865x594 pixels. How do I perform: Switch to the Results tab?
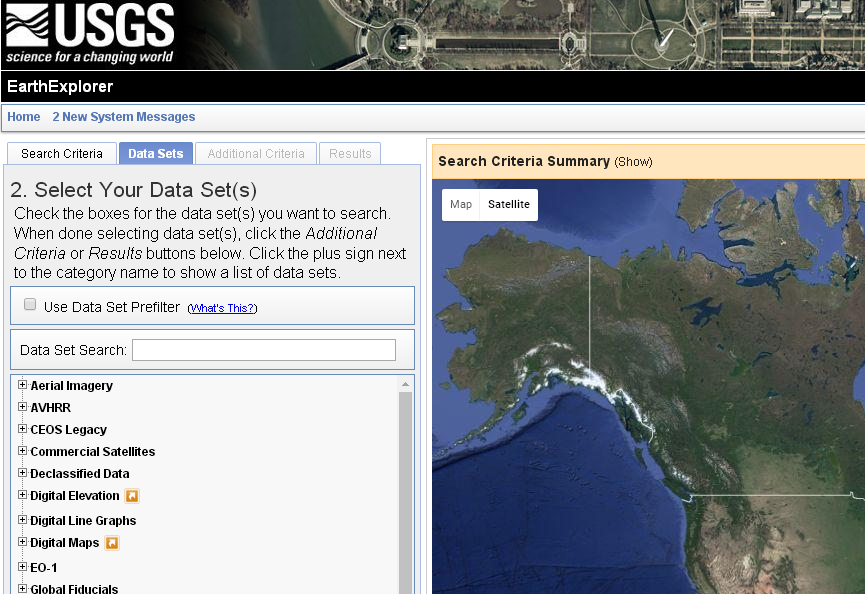tap(349, 153)
